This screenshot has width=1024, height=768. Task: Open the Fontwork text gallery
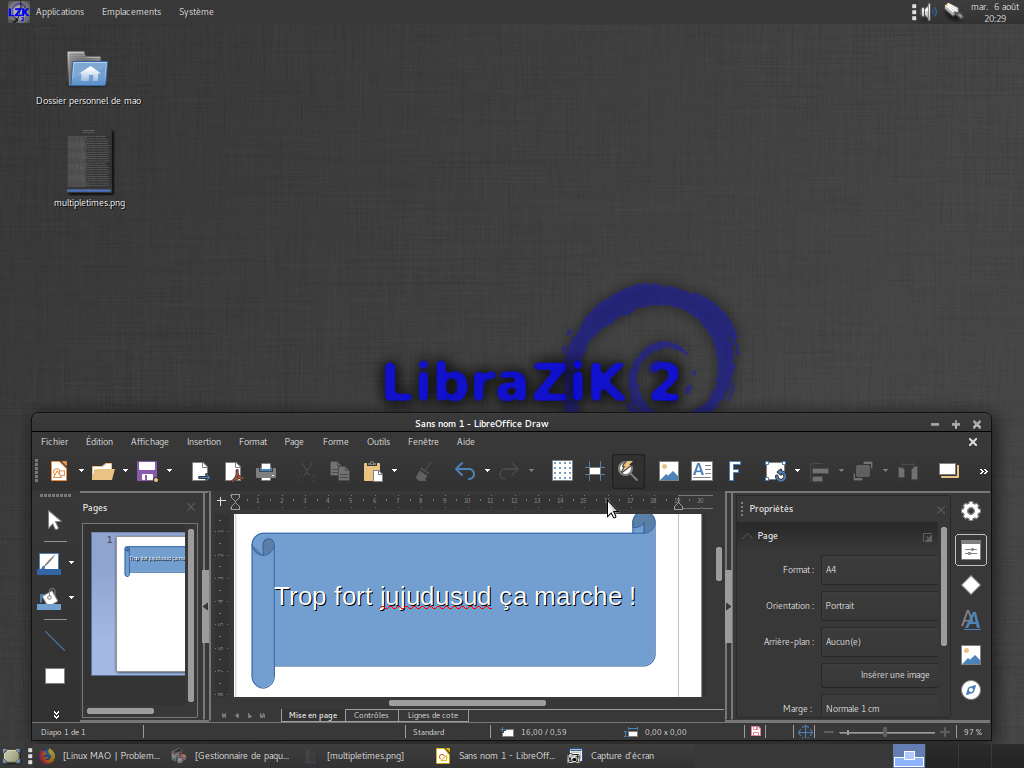735,471
